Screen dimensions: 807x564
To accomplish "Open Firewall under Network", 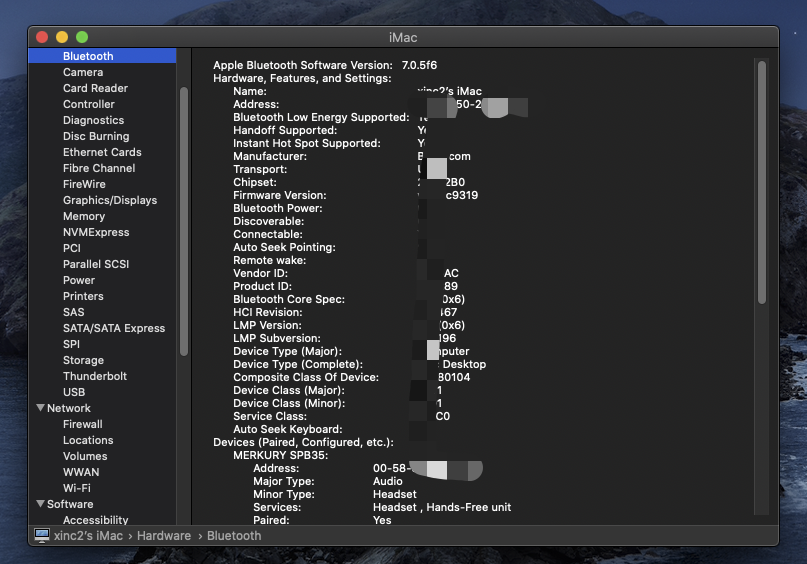I will (82, 424).
